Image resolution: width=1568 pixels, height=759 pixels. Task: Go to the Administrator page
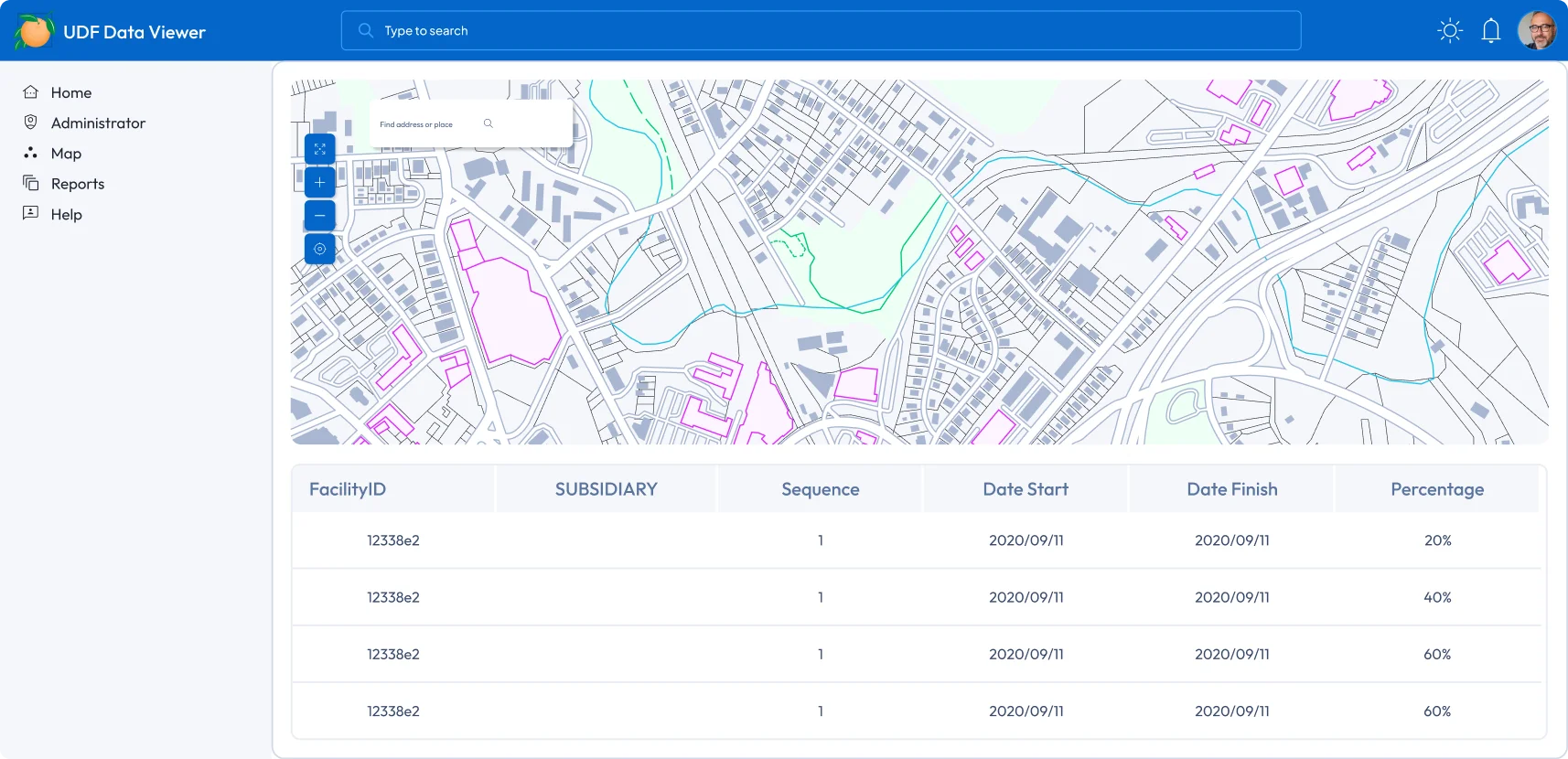pyautogui.click(x=98, y=123)
